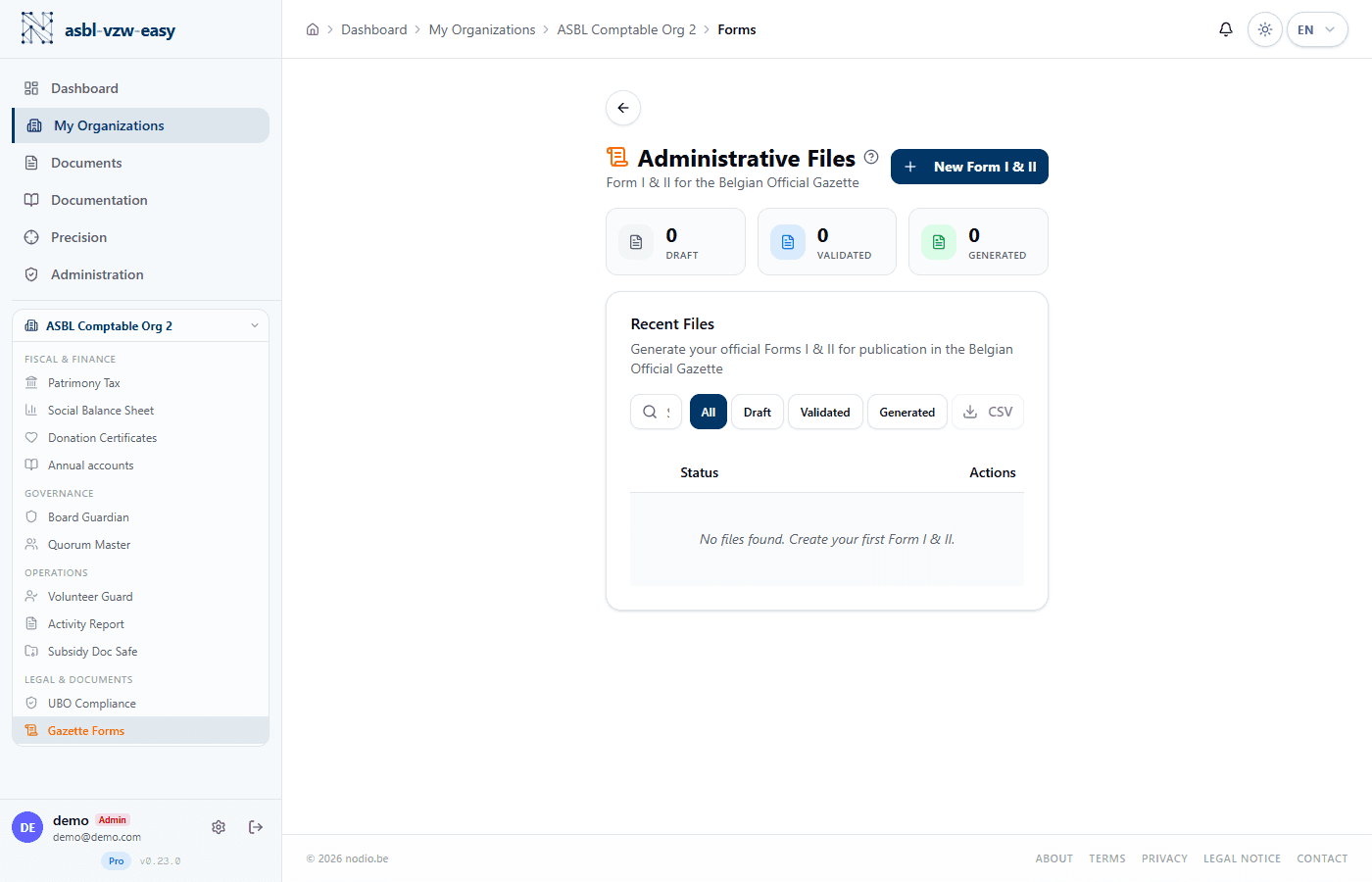This screenshot has width=1372, height=882.
Task: Click the Status column header
Action: coord(700,472)
